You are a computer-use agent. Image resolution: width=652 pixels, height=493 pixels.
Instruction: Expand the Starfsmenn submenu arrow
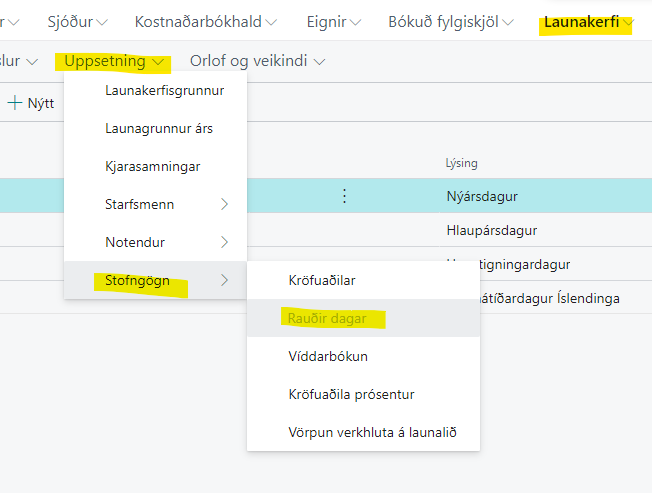pos(225,204)
